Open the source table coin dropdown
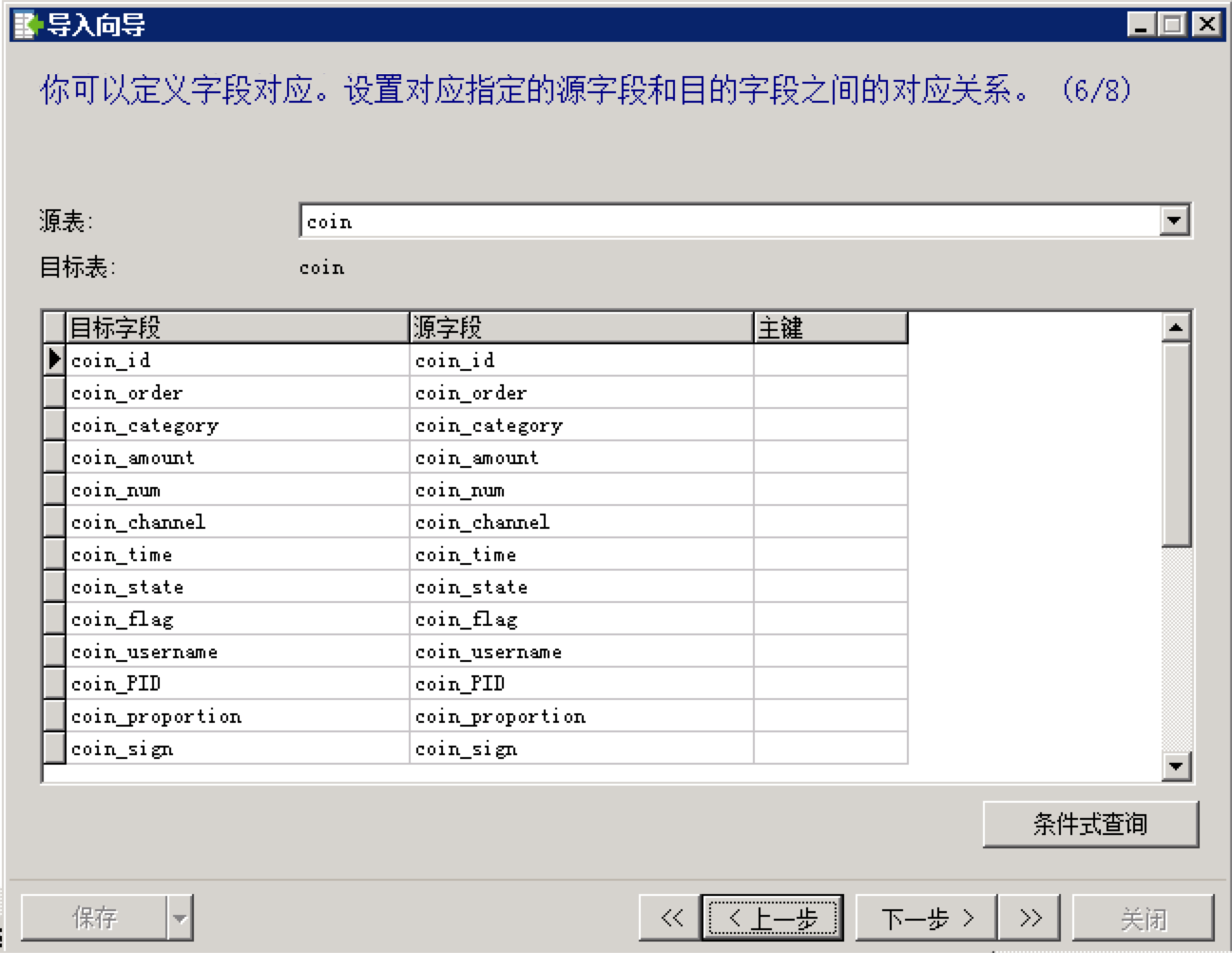 click(x=1175, y=222)
